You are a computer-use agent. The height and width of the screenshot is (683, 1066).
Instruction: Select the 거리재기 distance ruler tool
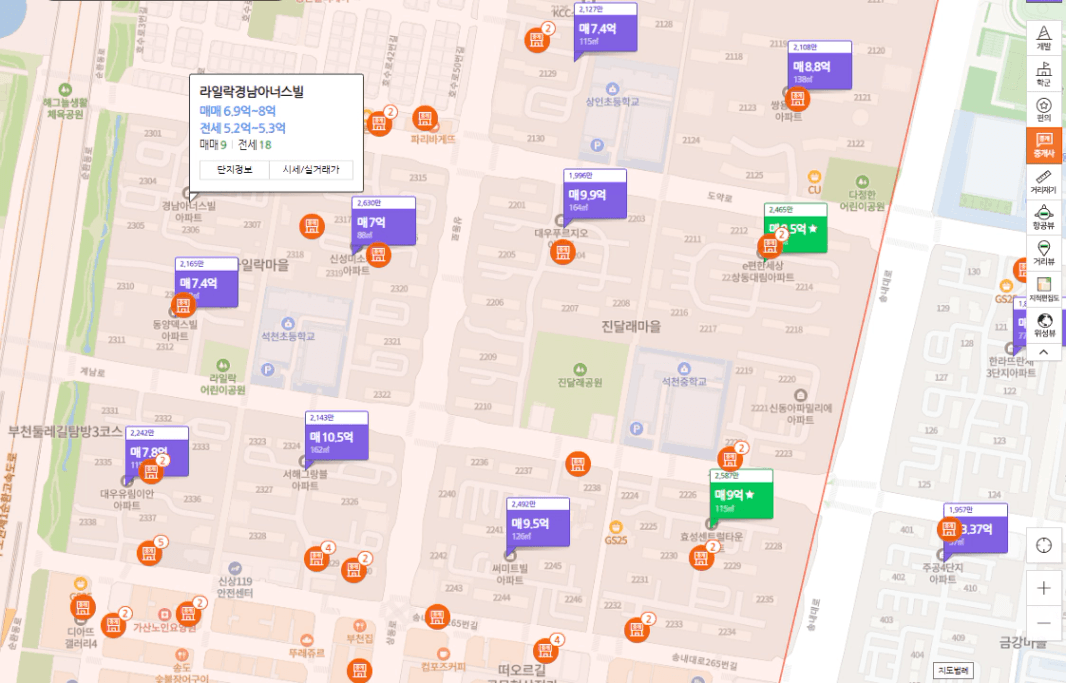coord(1044,181)
